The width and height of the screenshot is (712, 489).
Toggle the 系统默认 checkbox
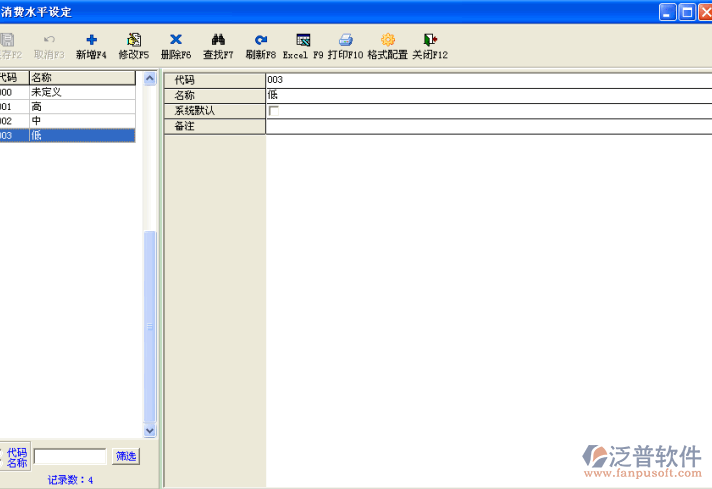point(274,111)
